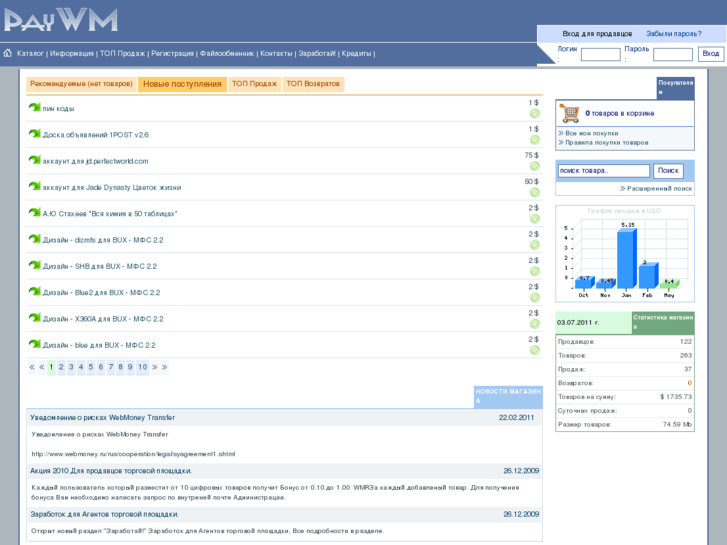
Task: Click green arrow icon beside пин коды
Action: coord(34,107)
